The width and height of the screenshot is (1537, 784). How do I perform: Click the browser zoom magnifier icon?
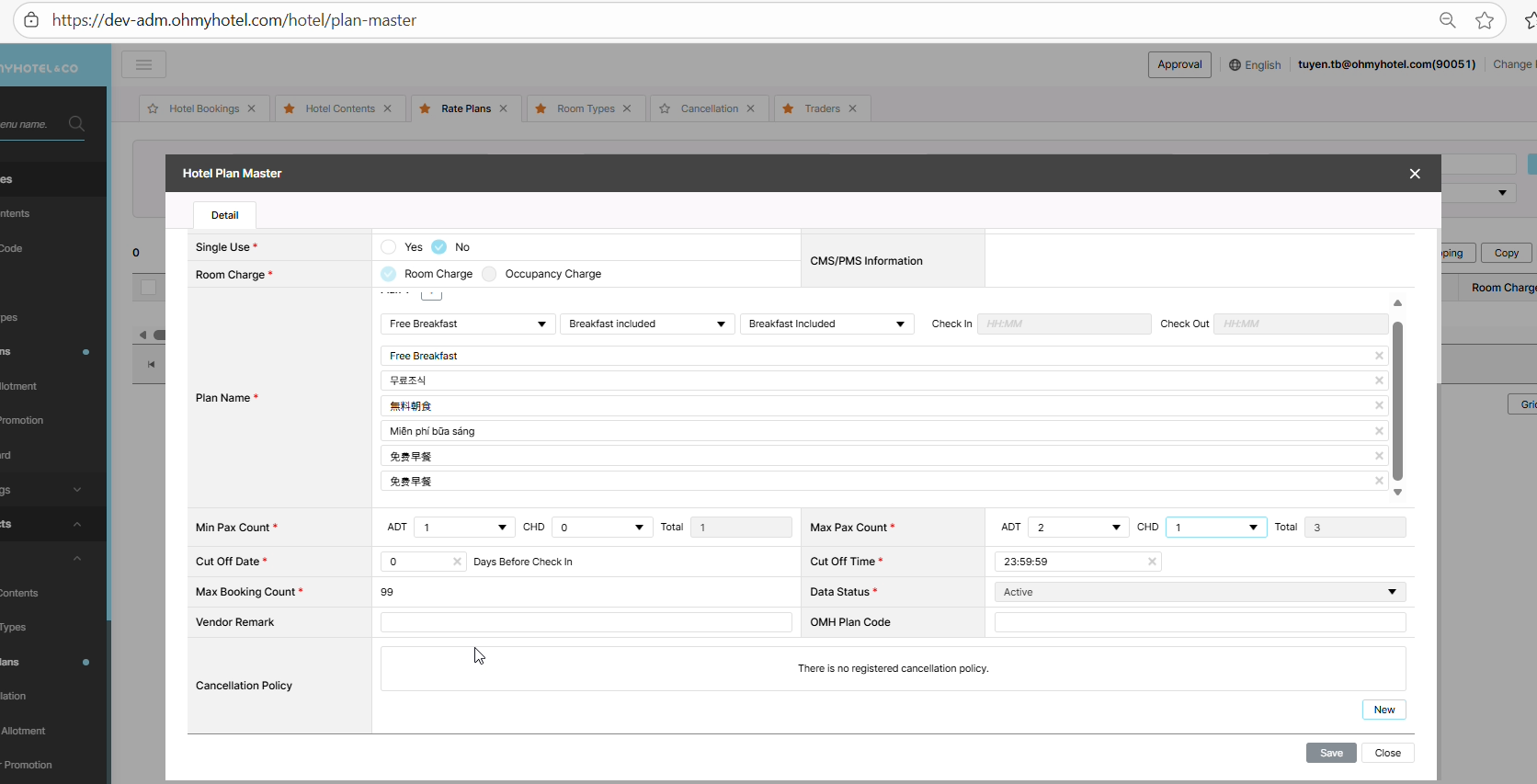(1448, 20)
